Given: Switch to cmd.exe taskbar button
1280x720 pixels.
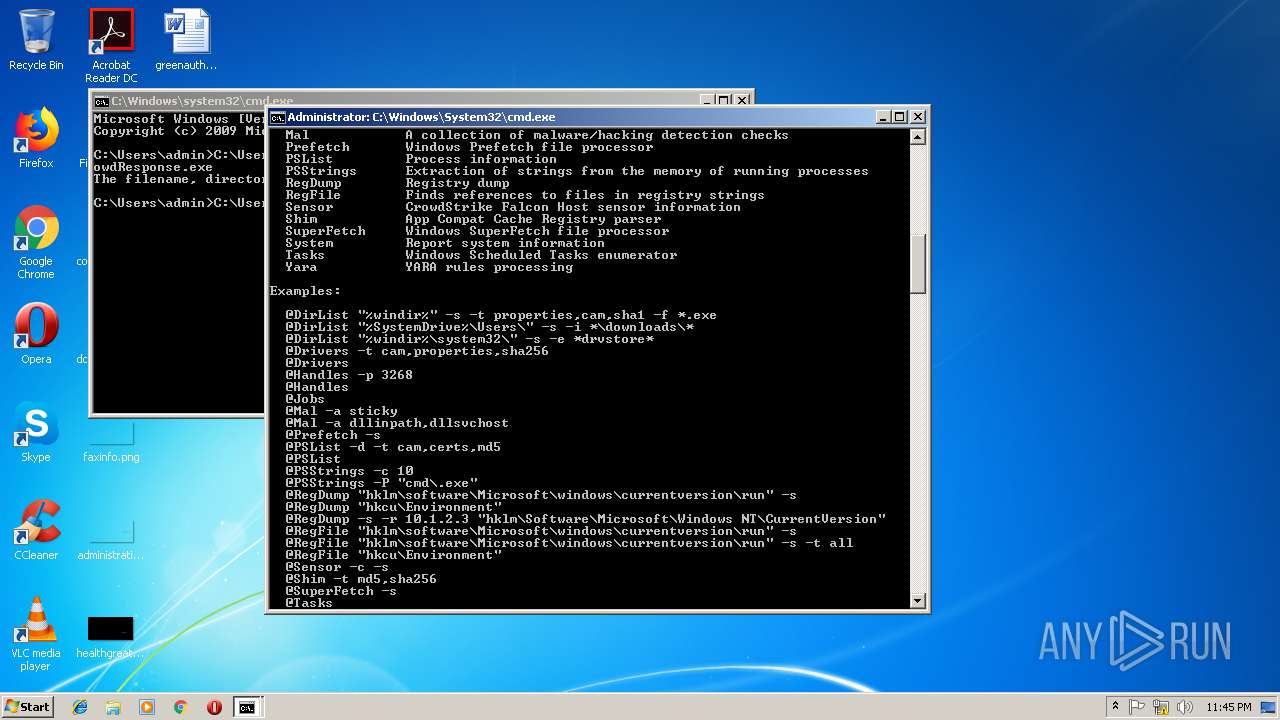Looking at the screenshot, I should [247, 707].
